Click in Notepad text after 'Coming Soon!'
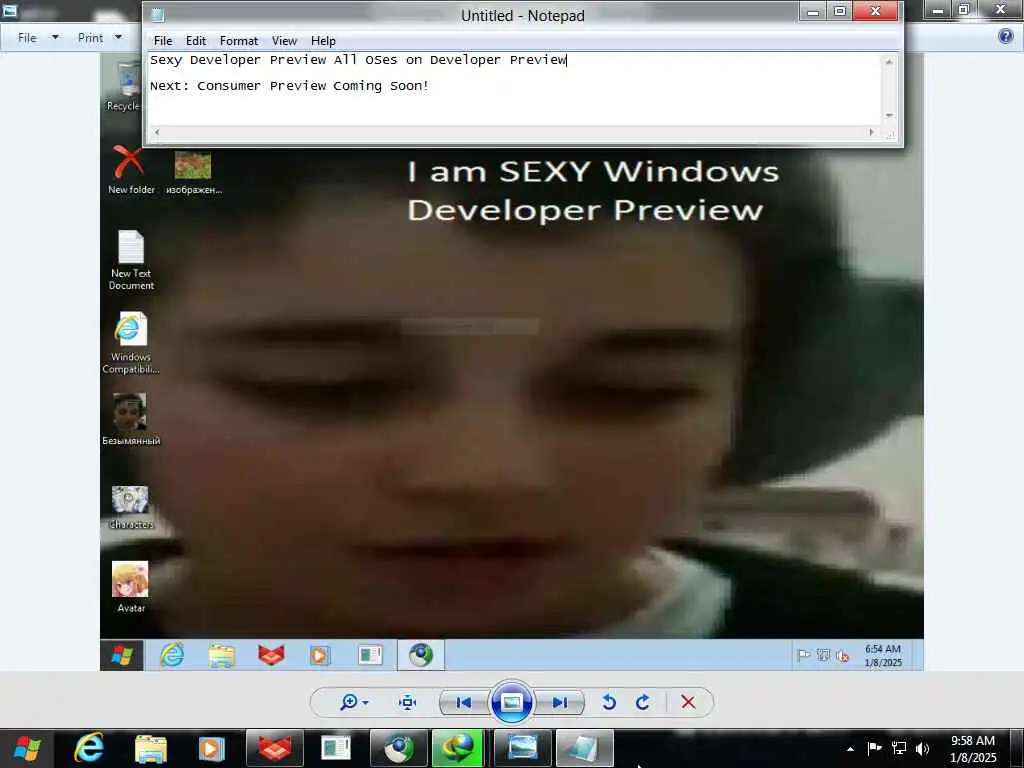Viewport: 1024px width, 768px height. tap(431, 86)
